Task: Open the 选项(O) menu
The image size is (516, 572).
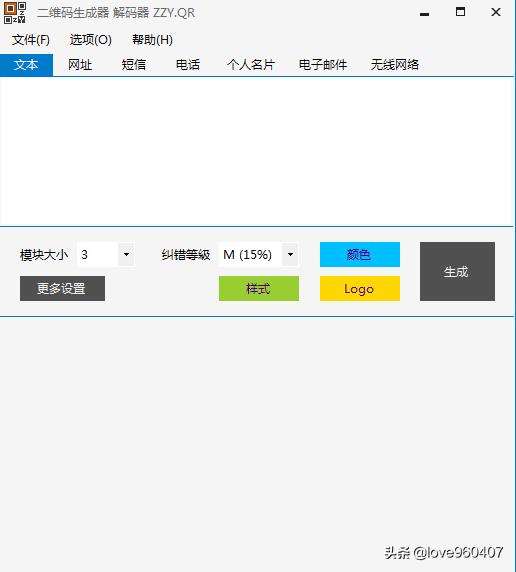Action: click(x=91, y=40)
